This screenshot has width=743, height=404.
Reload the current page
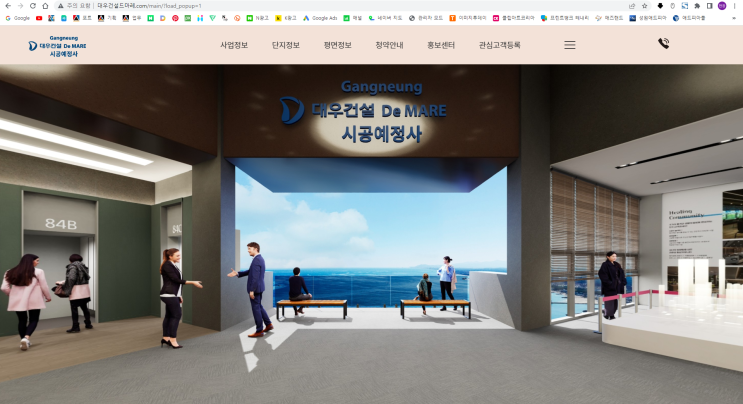[33, 6]
